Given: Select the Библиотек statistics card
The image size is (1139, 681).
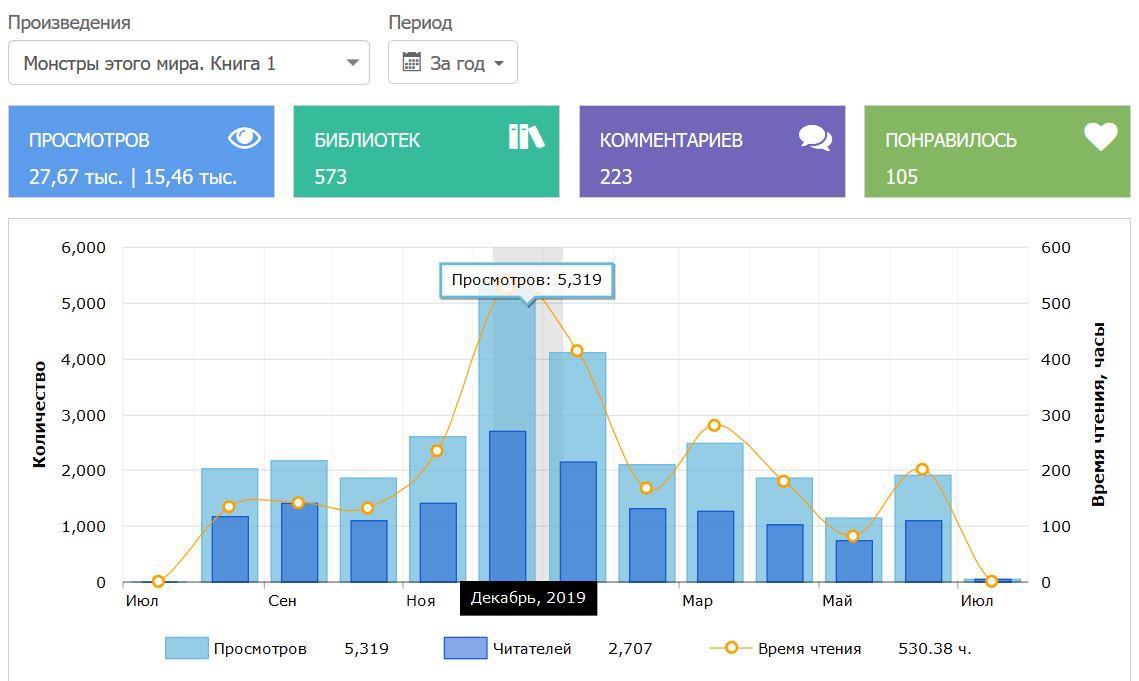Looking at the screenshot, I should click(x=426, y=152).
